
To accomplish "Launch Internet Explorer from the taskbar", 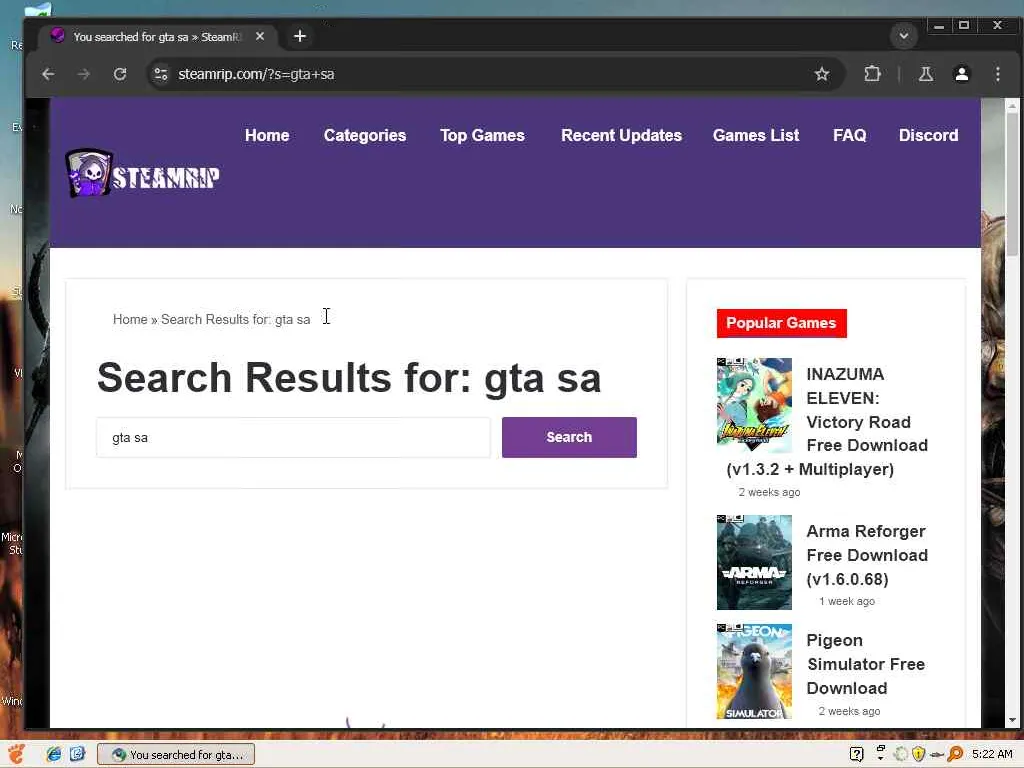I will click(54, 754).
